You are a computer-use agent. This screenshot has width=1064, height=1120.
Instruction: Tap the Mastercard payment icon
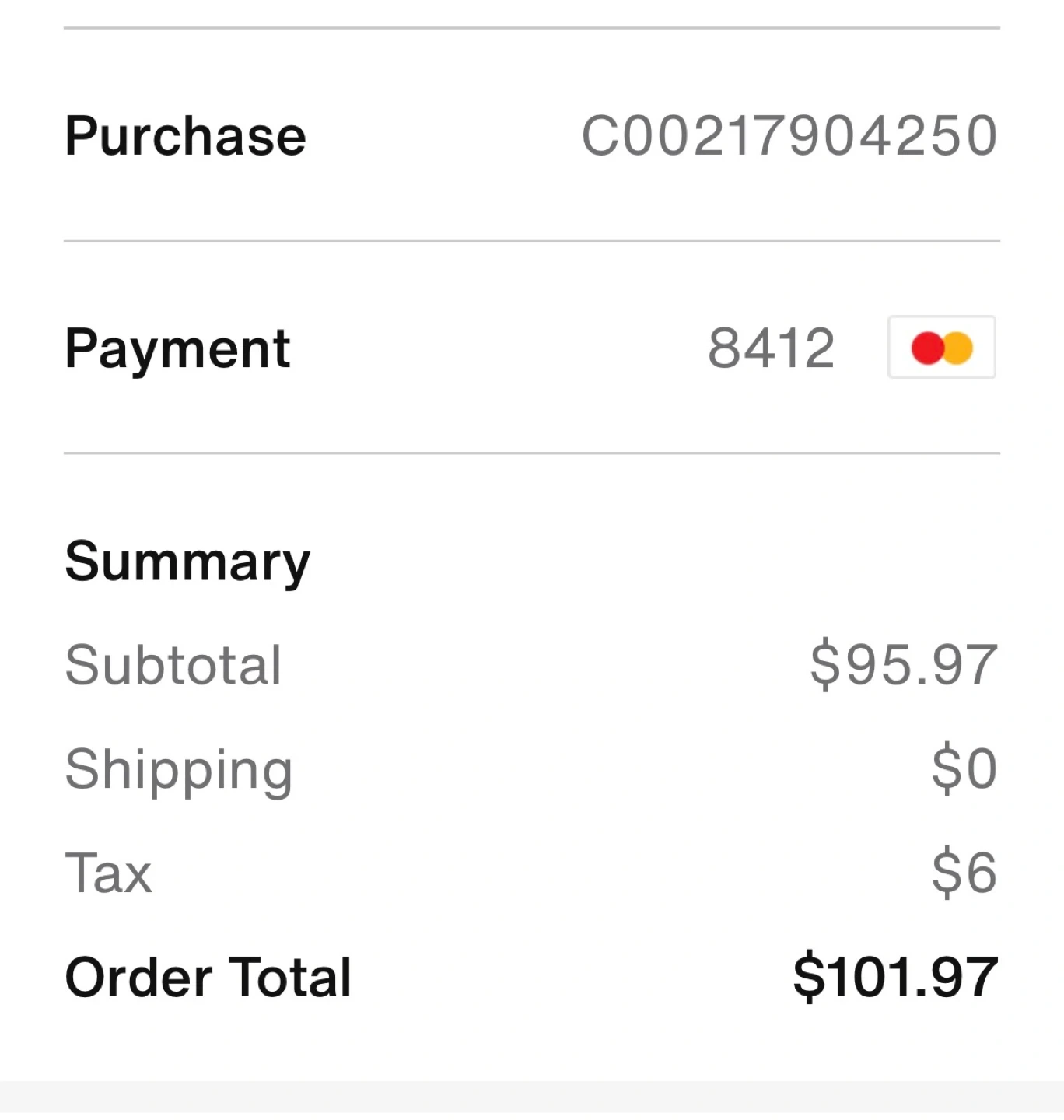click(x=942, y=347)
